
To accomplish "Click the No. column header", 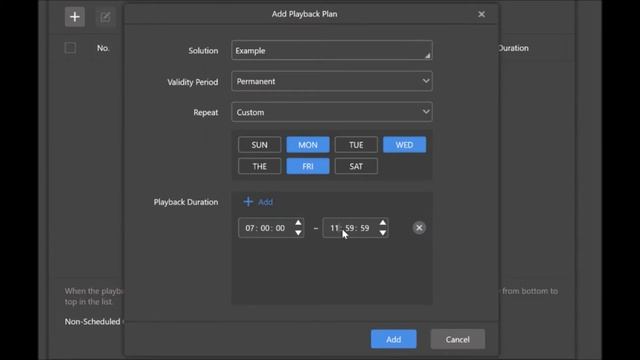I will pos(103,48).
